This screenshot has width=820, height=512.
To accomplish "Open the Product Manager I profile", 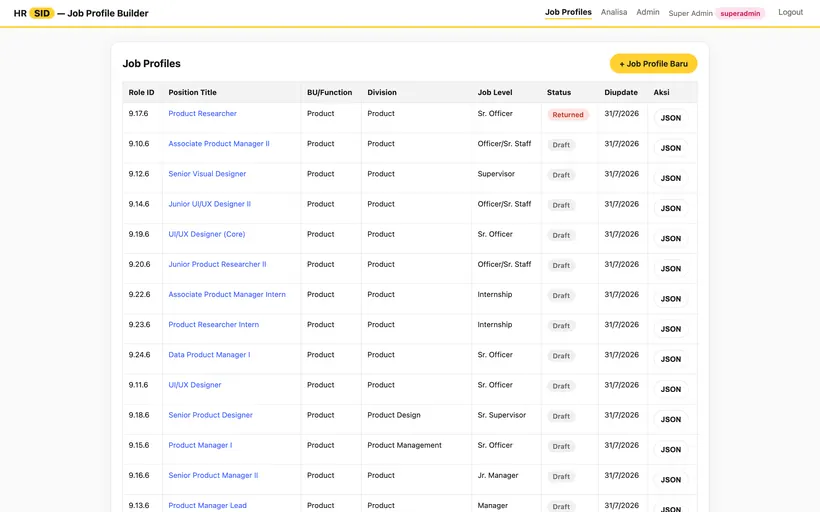I will [x=200, y=445].
